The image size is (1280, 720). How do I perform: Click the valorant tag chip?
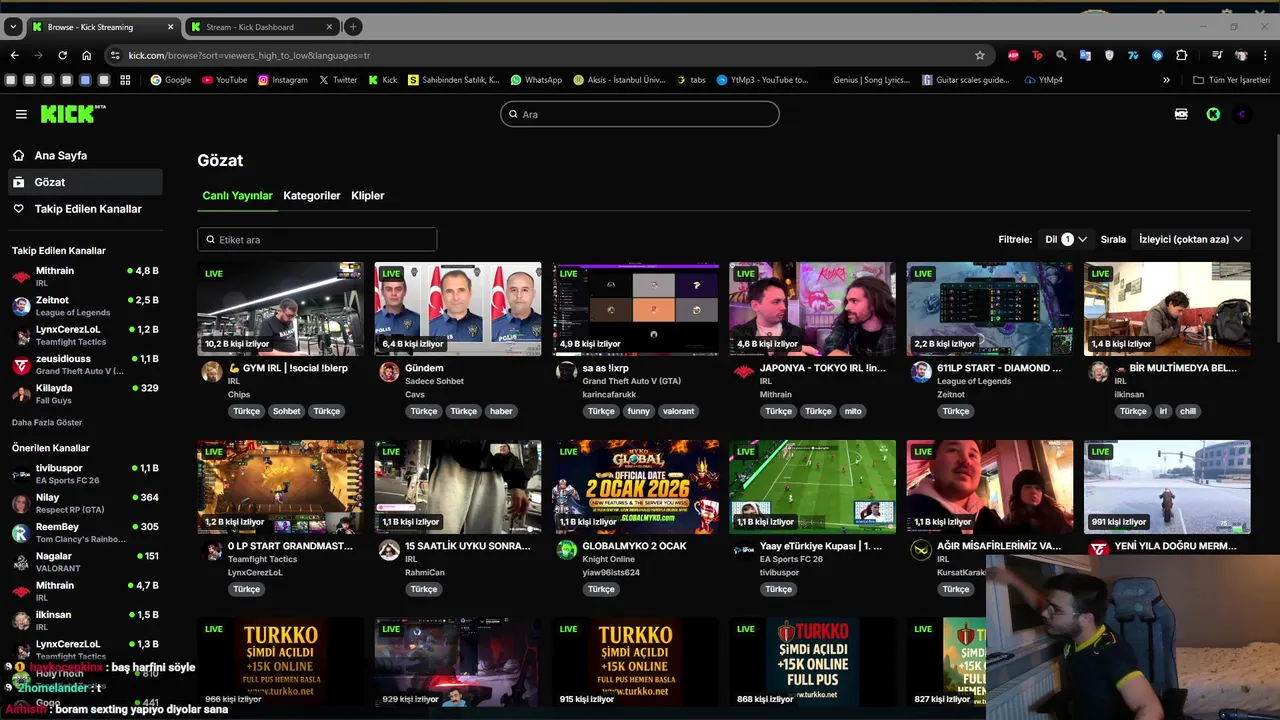coord(678,411)
